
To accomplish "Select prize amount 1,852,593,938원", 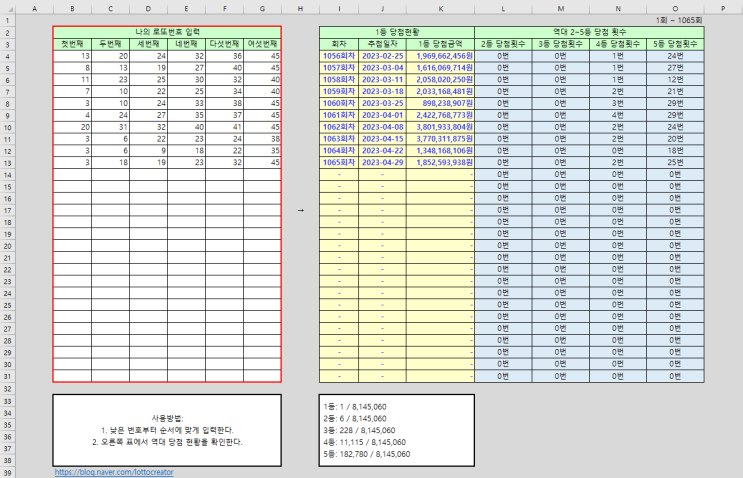I will [x=441, y=162].
